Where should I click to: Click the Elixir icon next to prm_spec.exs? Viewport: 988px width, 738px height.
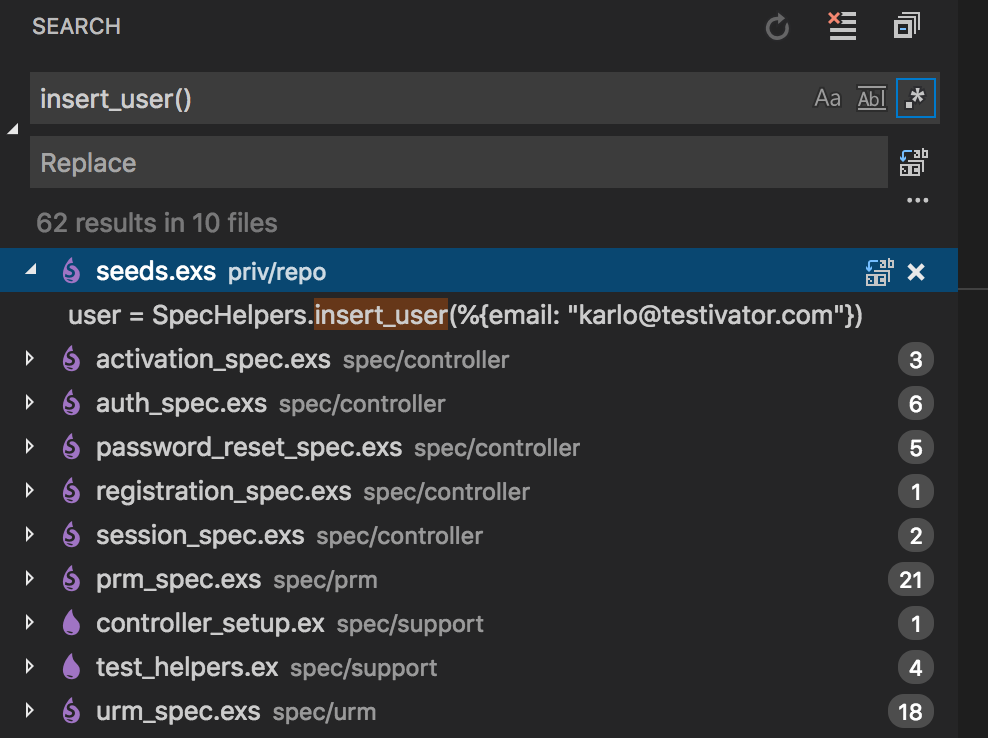pos(71,579)
